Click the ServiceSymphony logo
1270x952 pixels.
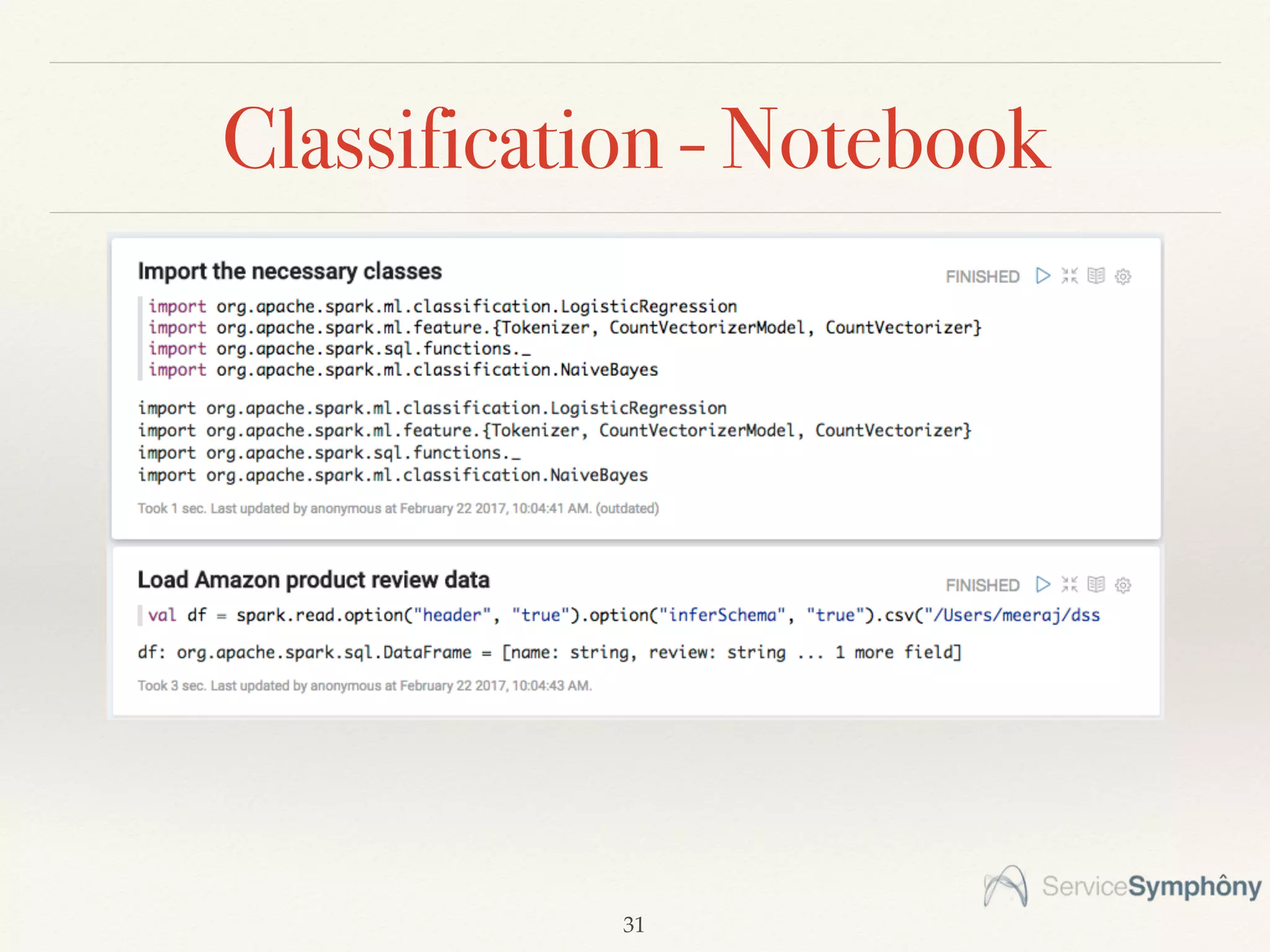(x=1122, y=886)
